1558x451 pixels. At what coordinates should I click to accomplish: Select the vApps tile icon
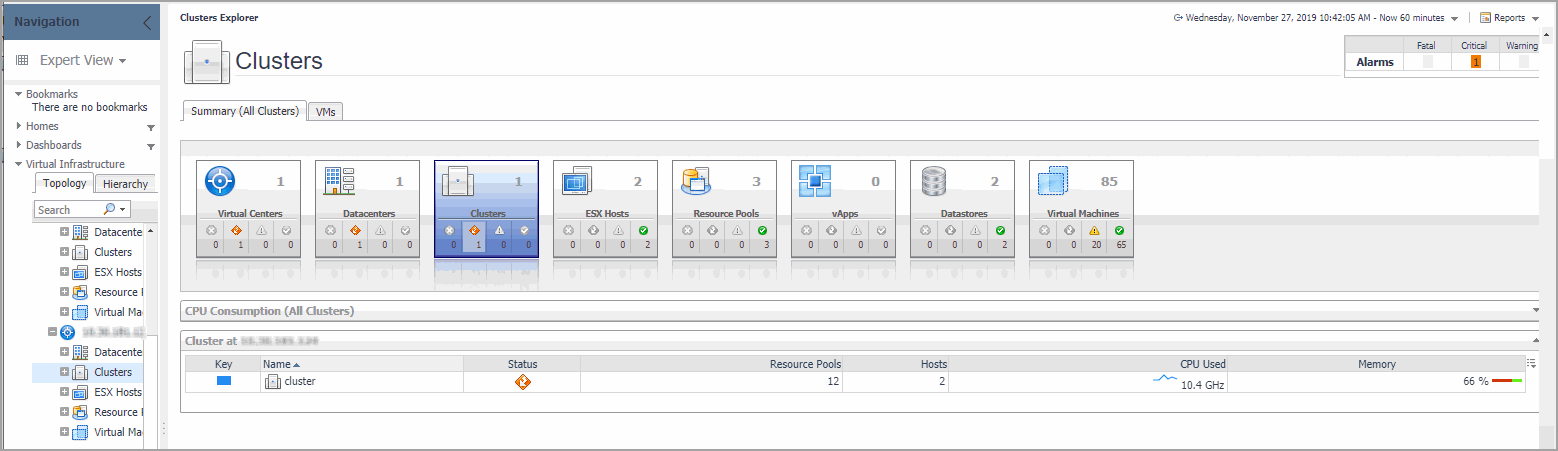(815, 181)
